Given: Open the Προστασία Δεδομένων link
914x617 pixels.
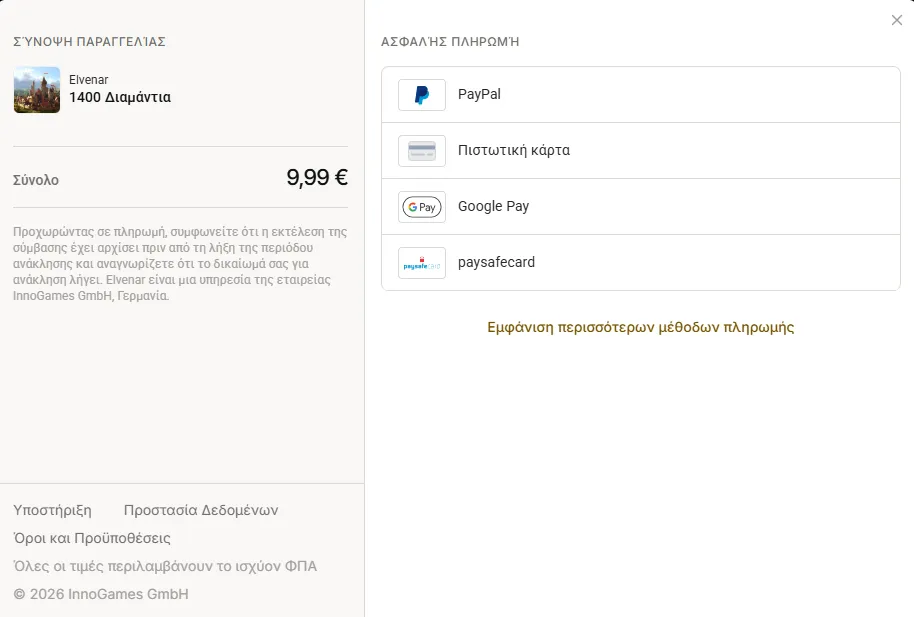Looking at the screenshot, I should pos(201,510).
